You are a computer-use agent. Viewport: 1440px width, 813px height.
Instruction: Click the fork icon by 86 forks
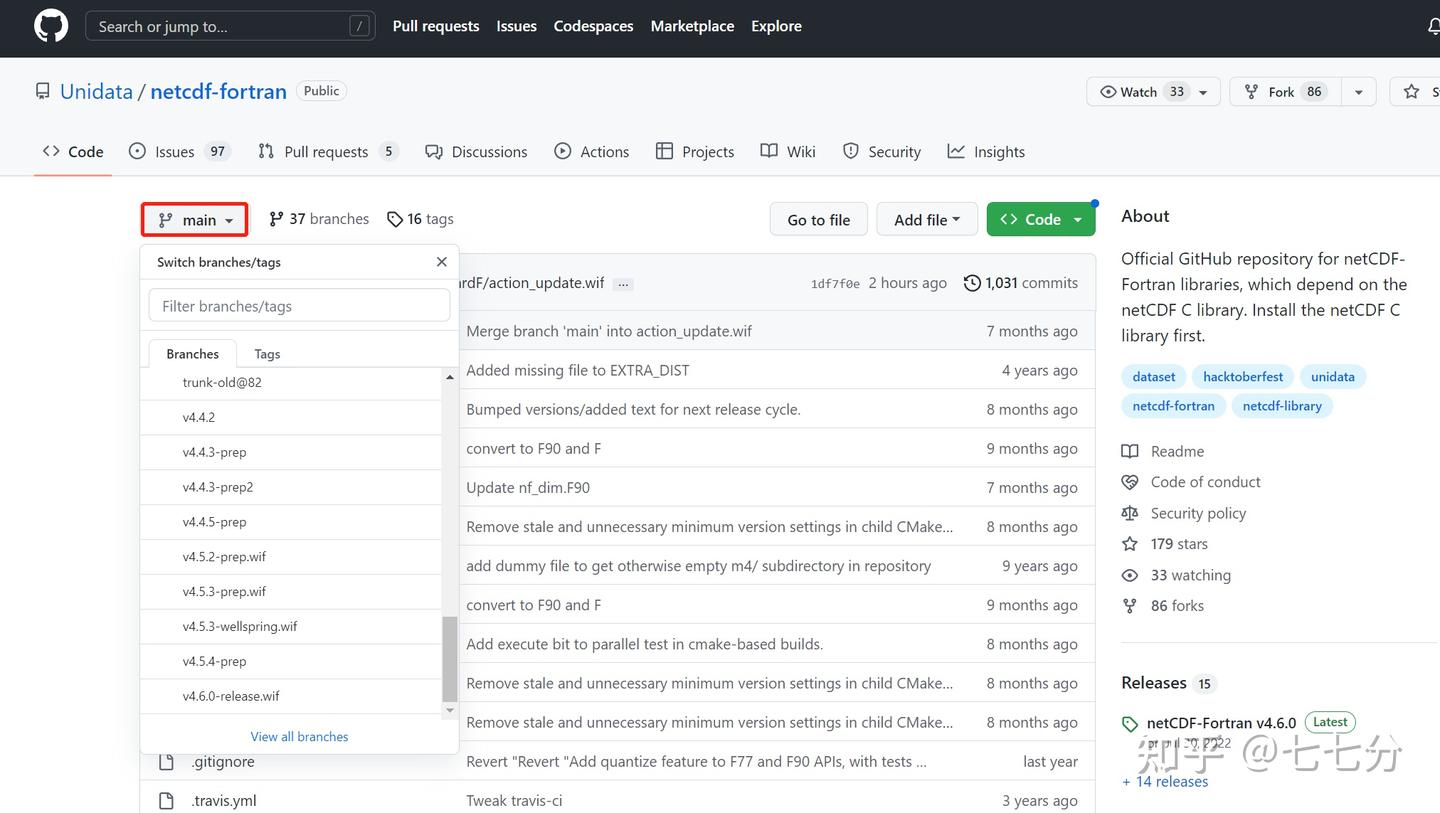(x=1130, y=606)
